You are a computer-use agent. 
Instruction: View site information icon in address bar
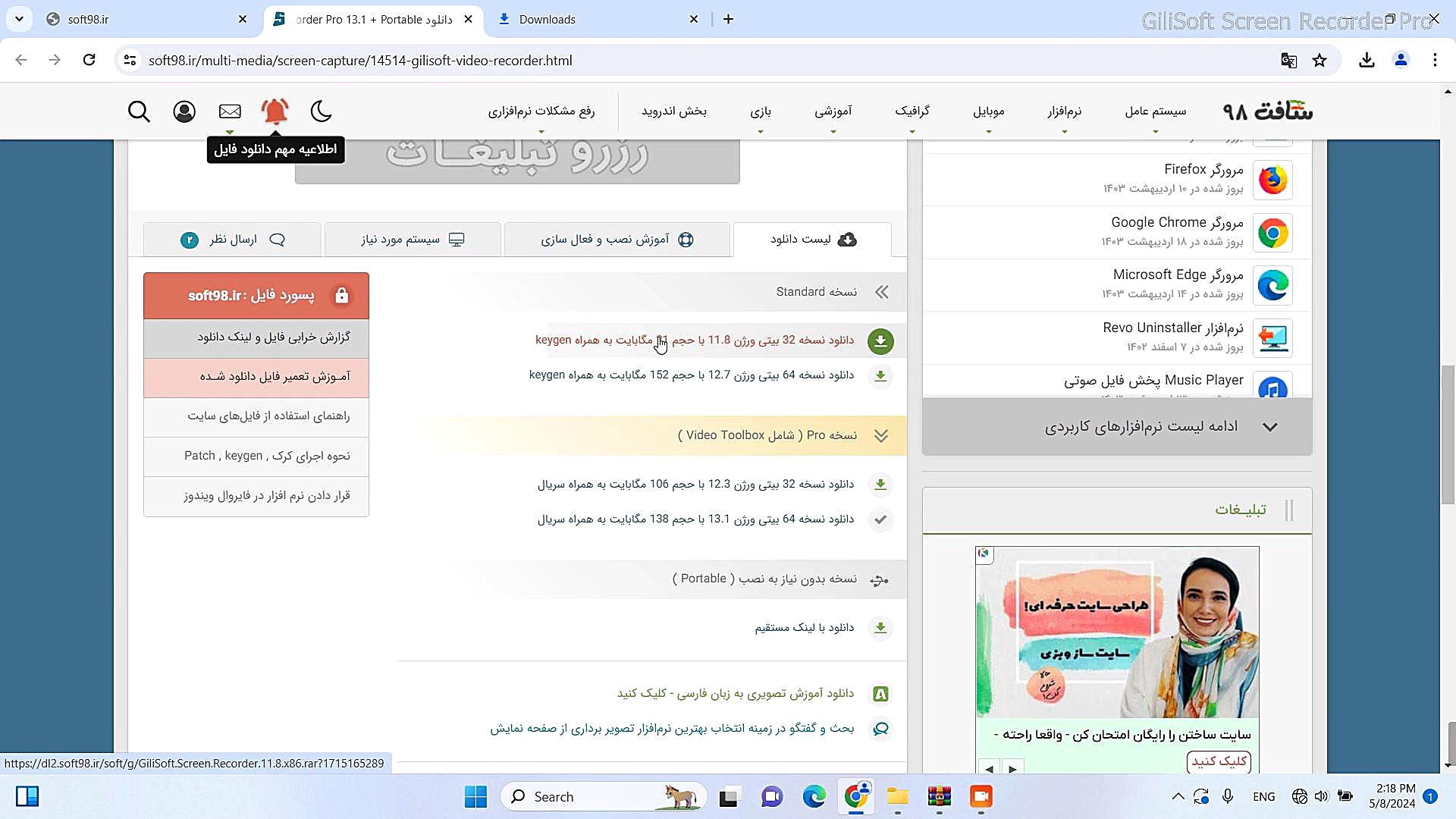point(130,60)
